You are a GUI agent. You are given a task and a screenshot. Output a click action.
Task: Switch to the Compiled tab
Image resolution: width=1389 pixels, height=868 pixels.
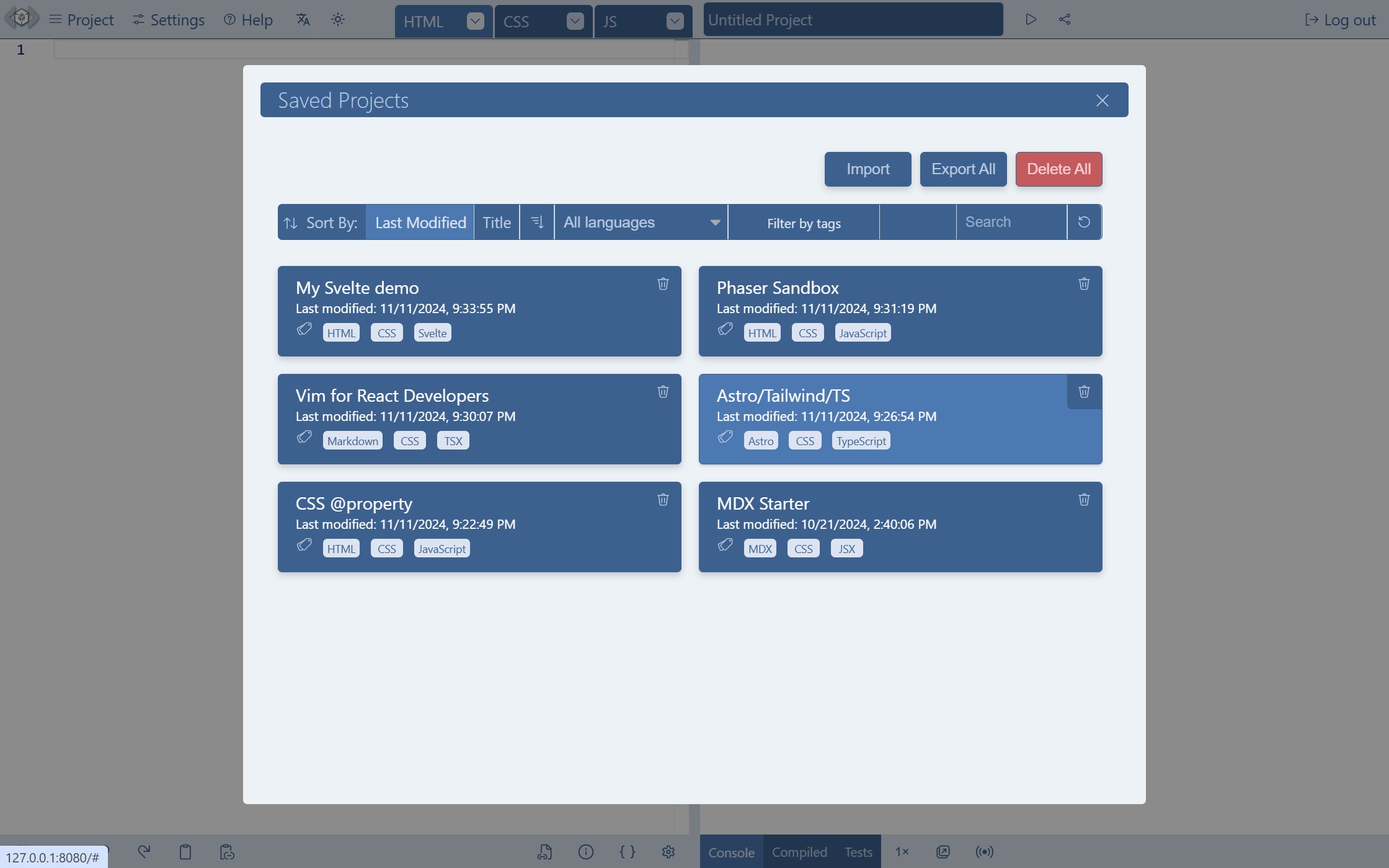coord(799,851)
